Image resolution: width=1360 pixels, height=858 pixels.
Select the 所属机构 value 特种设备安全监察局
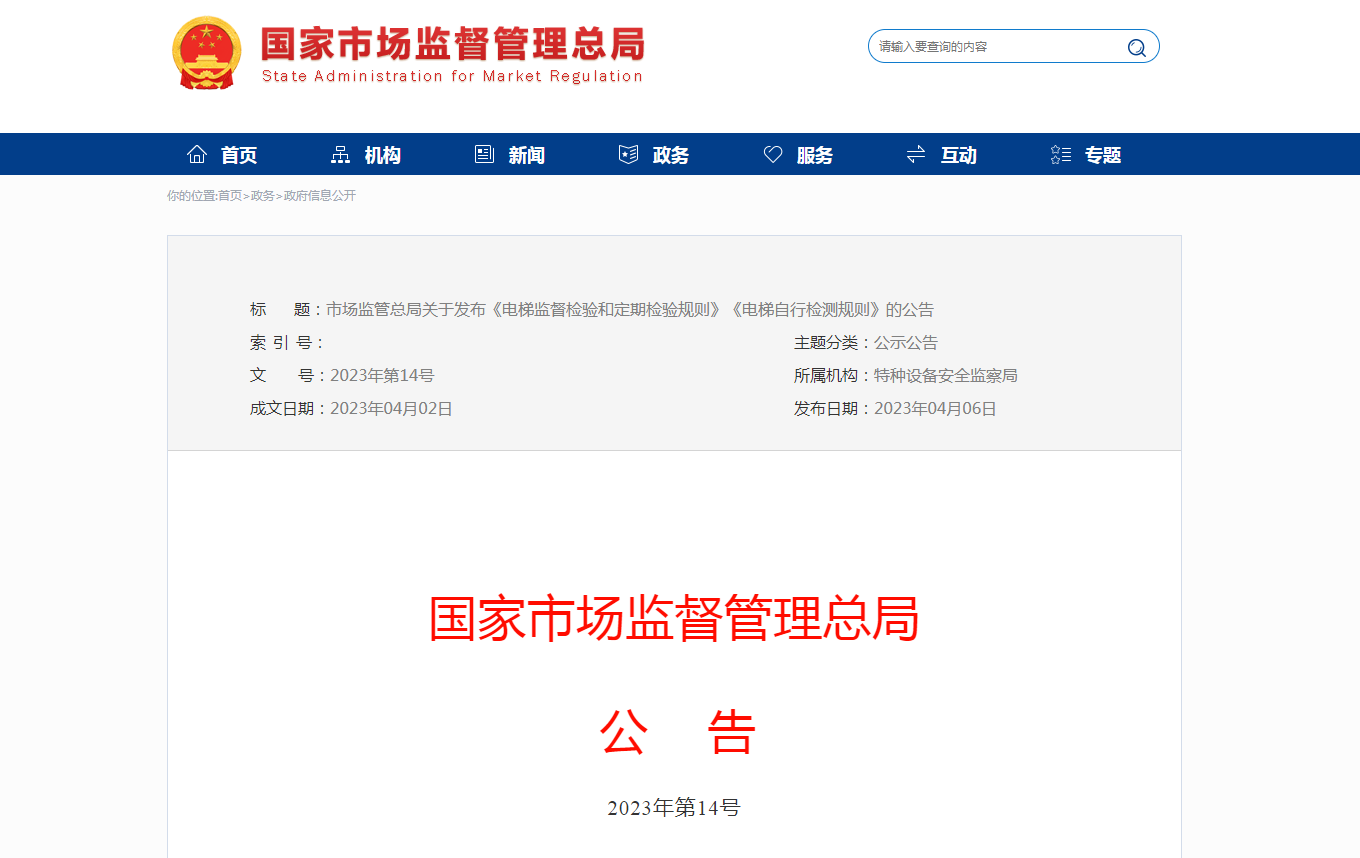pos(946,376)
